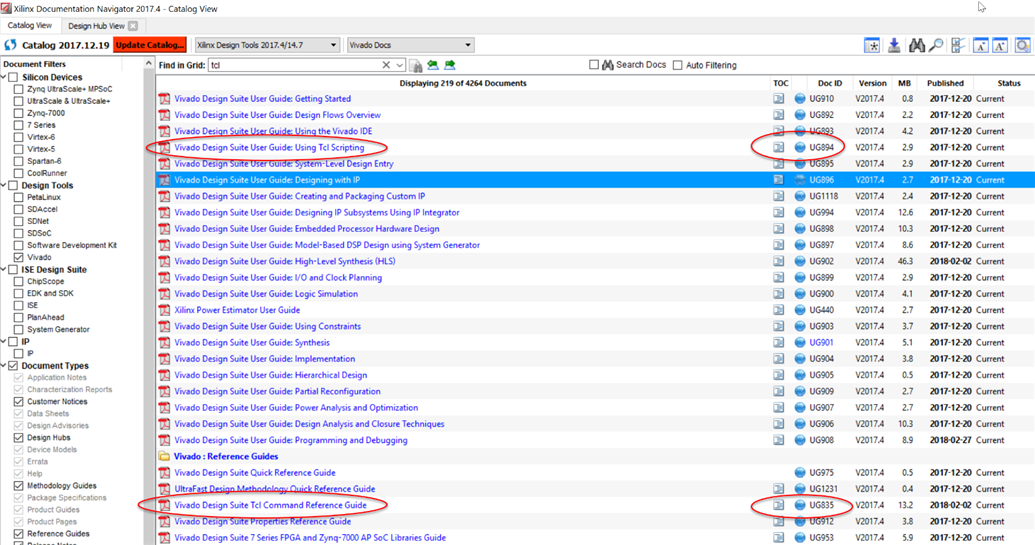
Task: Check the Zynq UltraScale+ MPSoC filter
Action: pos(18,89)
